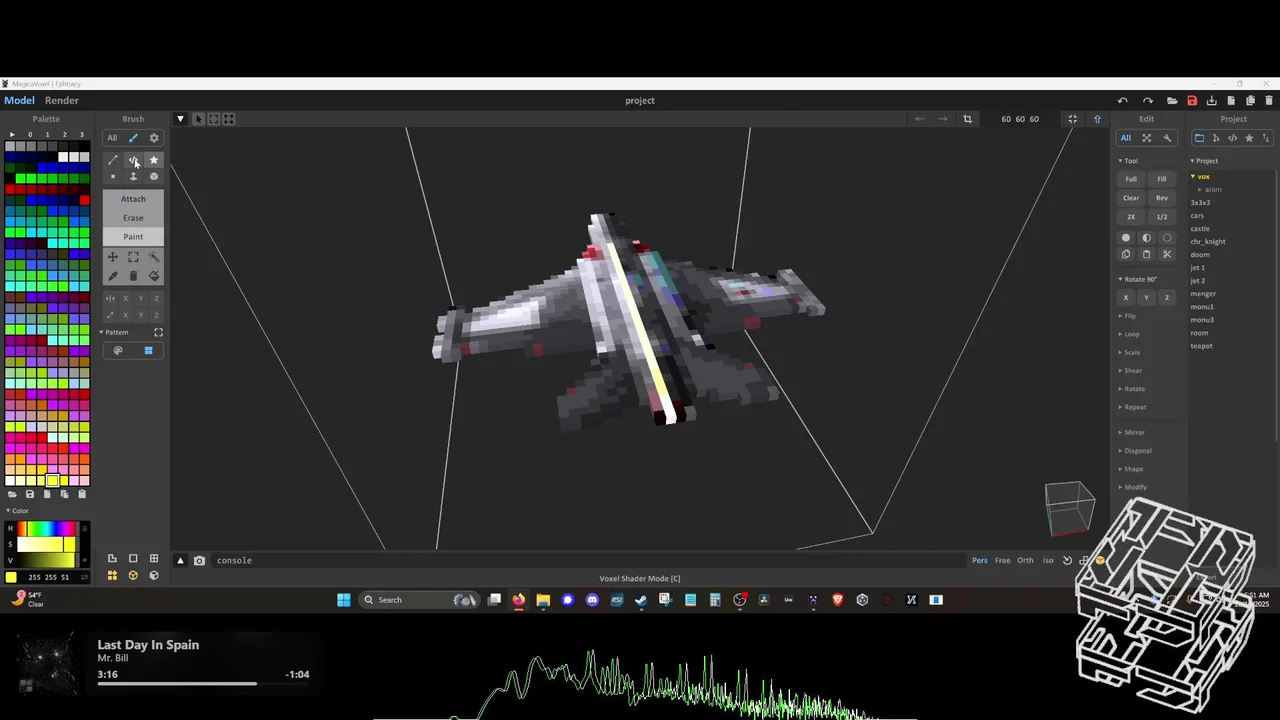Switch camera to Pers mode

pos(980,561)
